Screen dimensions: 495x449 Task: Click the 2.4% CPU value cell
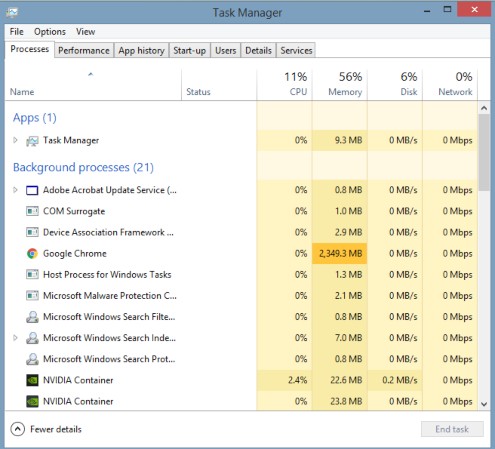click(x=284, y=380)
